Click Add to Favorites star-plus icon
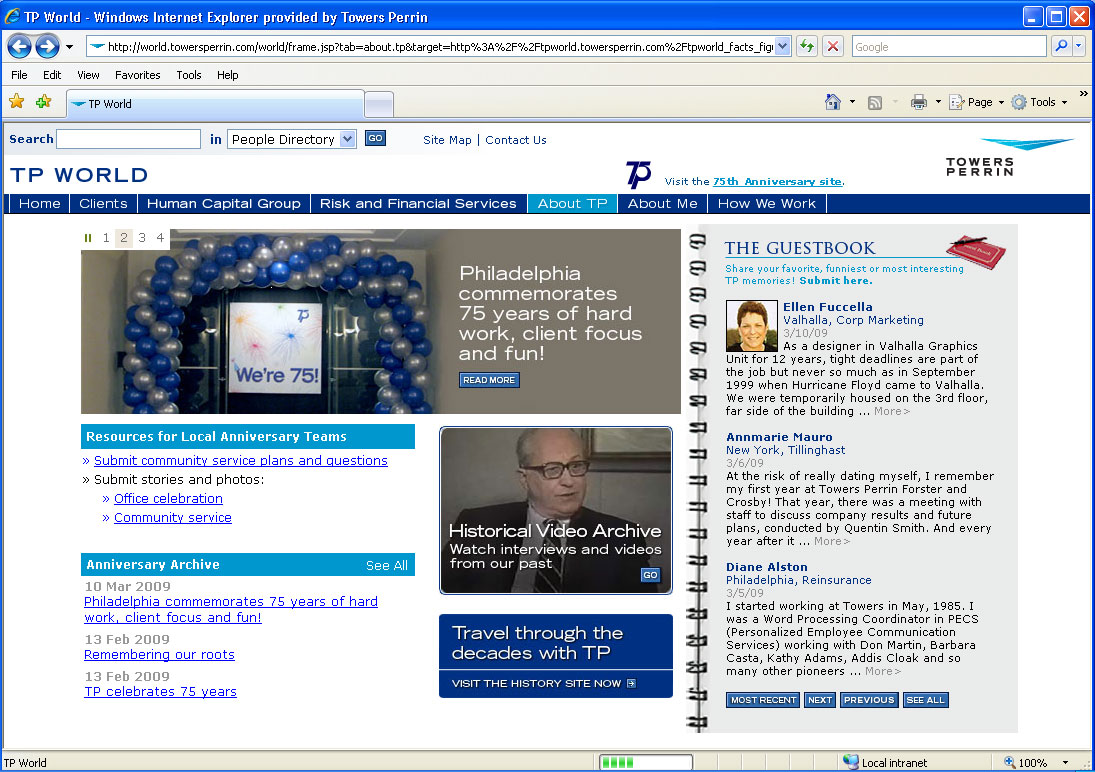Viewport: 1095px width, 772px height. 43,102
